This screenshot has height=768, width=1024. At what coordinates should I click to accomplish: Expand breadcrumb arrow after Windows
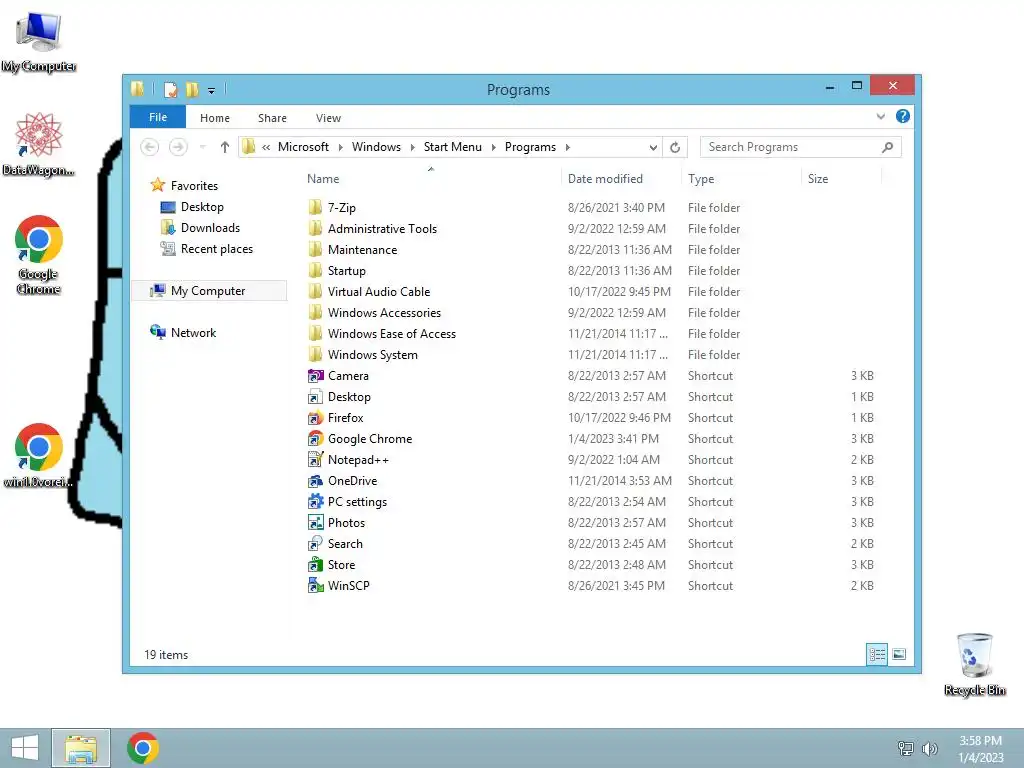[x=412, y=148]
